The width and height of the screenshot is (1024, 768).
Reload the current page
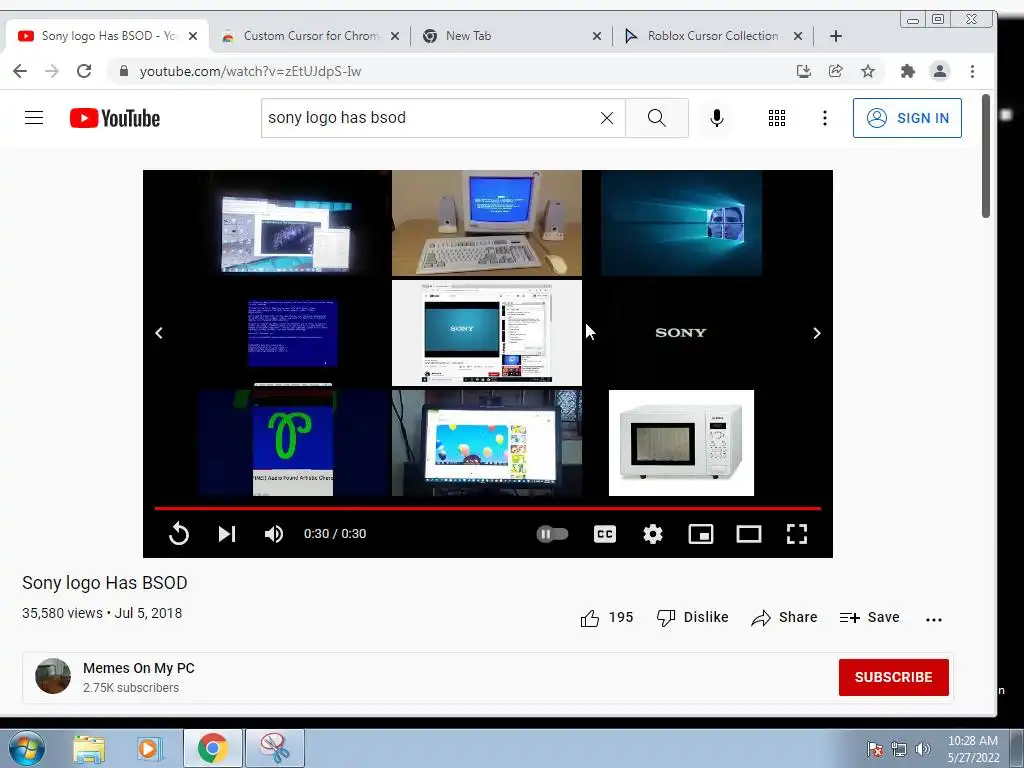(84, 71)
